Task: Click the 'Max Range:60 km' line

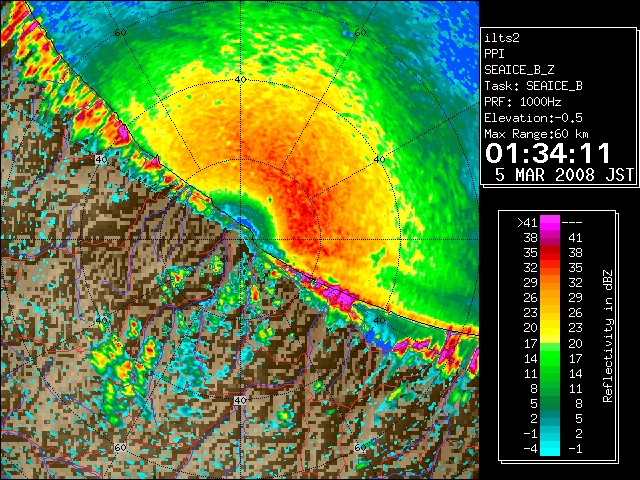Action: (537, 134)
